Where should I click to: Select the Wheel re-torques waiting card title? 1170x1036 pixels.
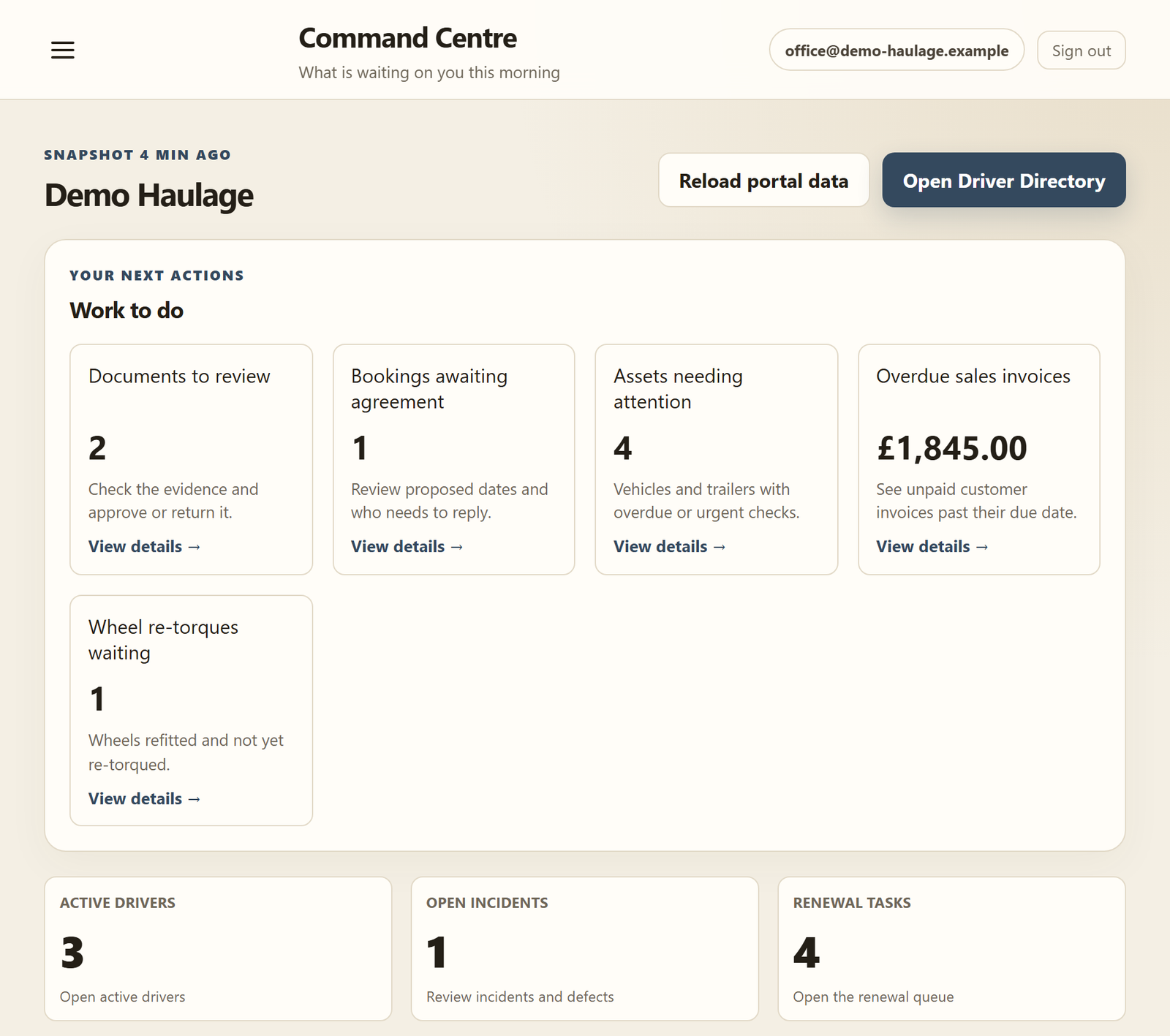[163, 640]
